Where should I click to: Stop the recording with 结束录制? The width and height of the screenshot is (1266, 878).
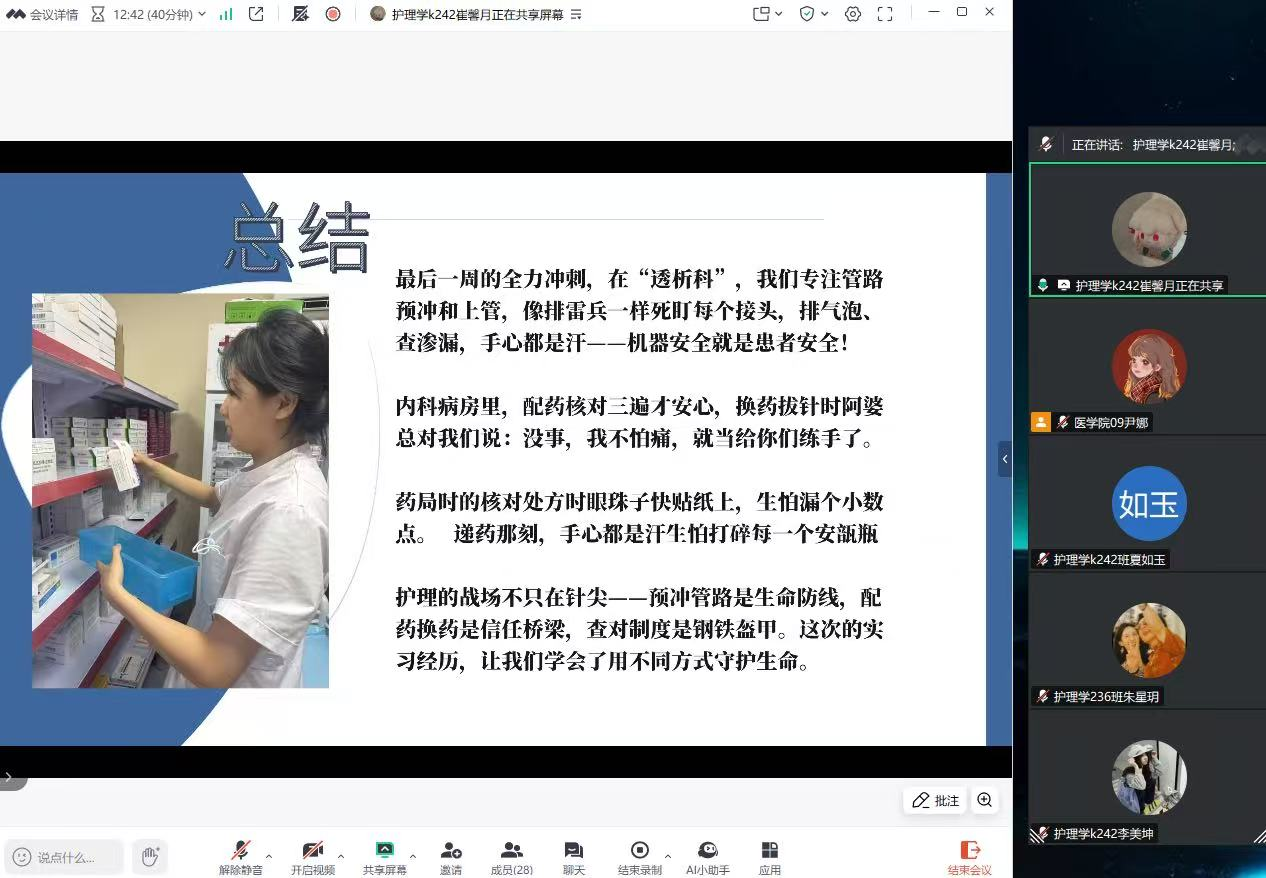(639, 856)
